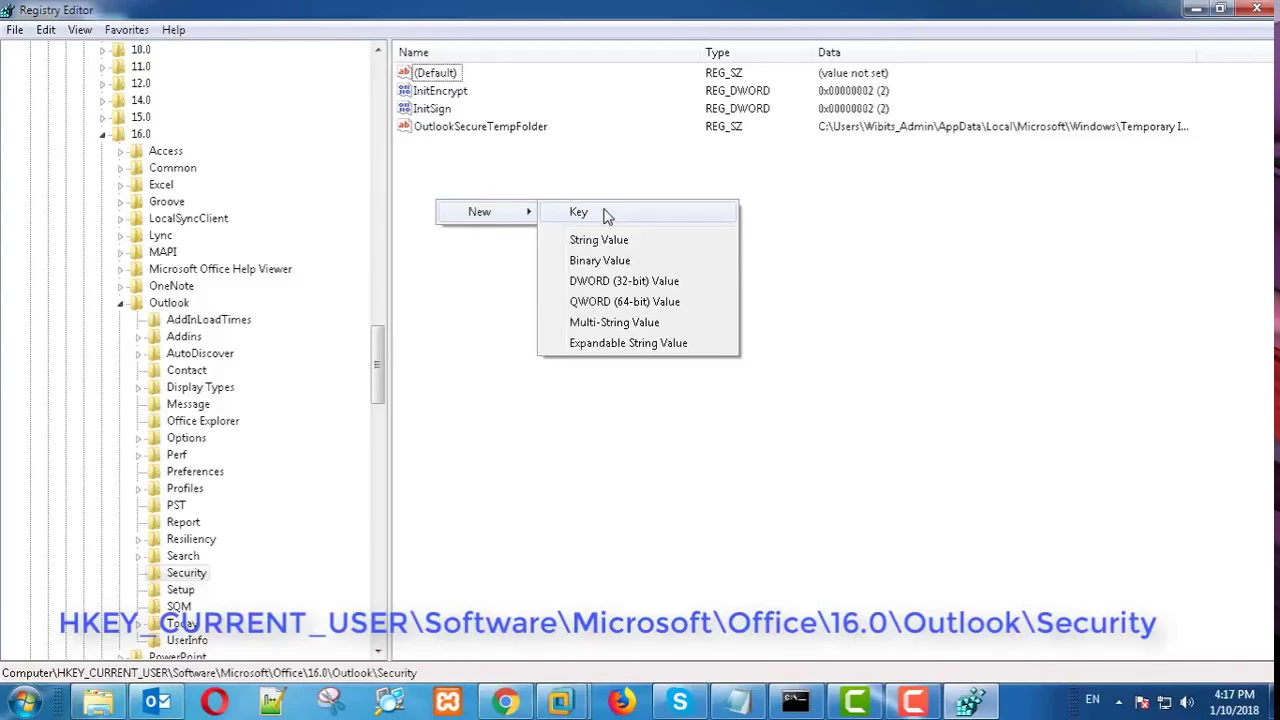The height and width of the screenshot is (720, 1280).
Task: Choose Binary Value from the submenu
Action: coord(638,260)
